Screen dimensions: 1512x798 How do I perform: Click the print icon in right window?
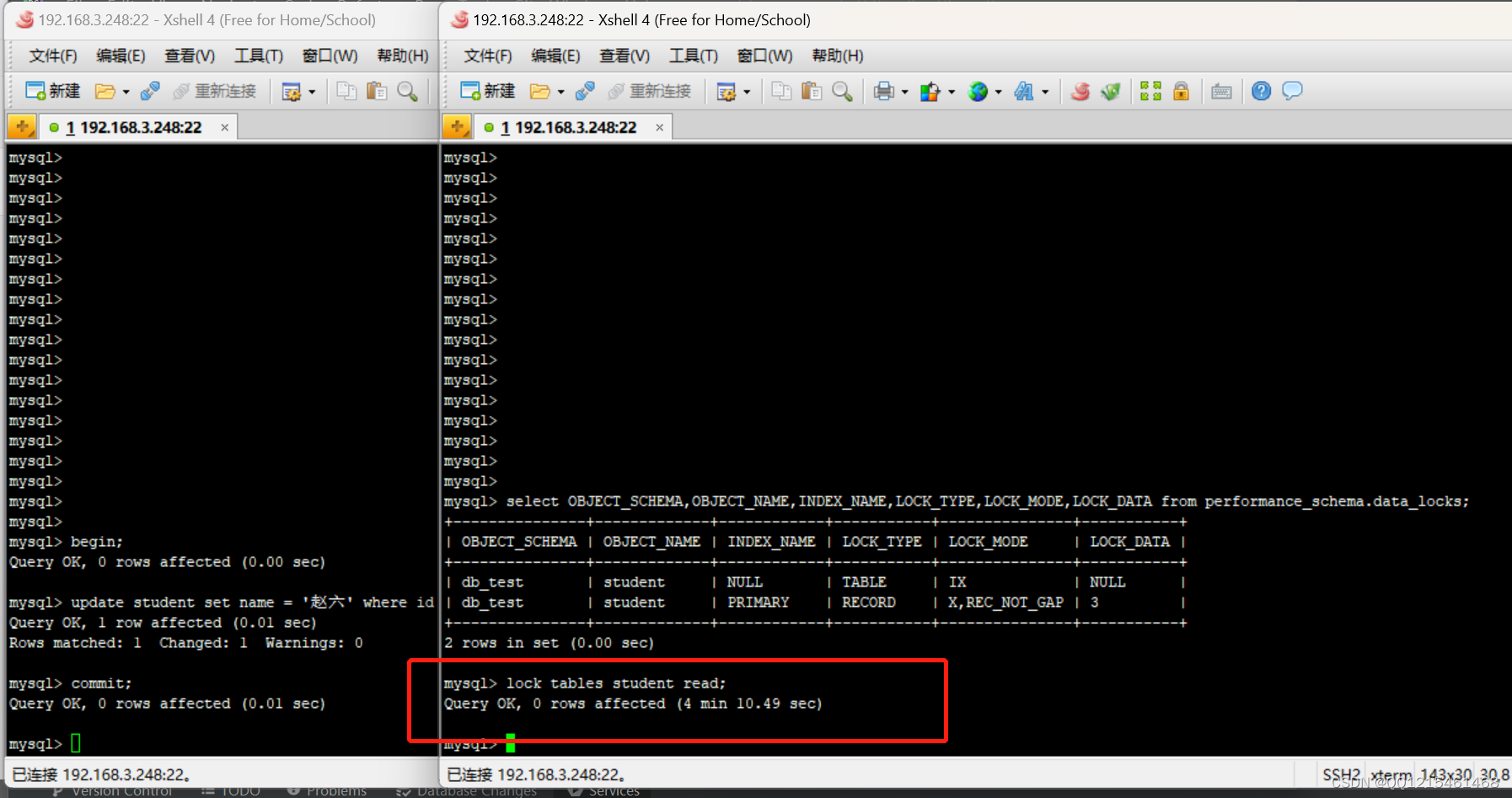(883, 91)
